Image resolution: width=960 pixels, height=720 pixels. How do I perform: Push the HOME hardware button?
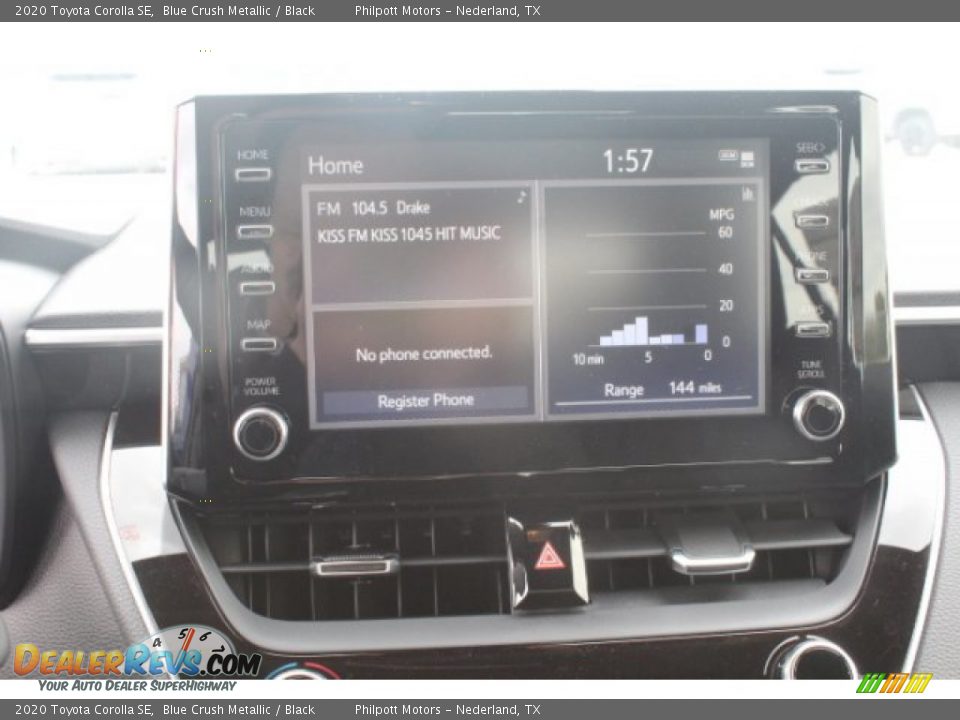253,174
